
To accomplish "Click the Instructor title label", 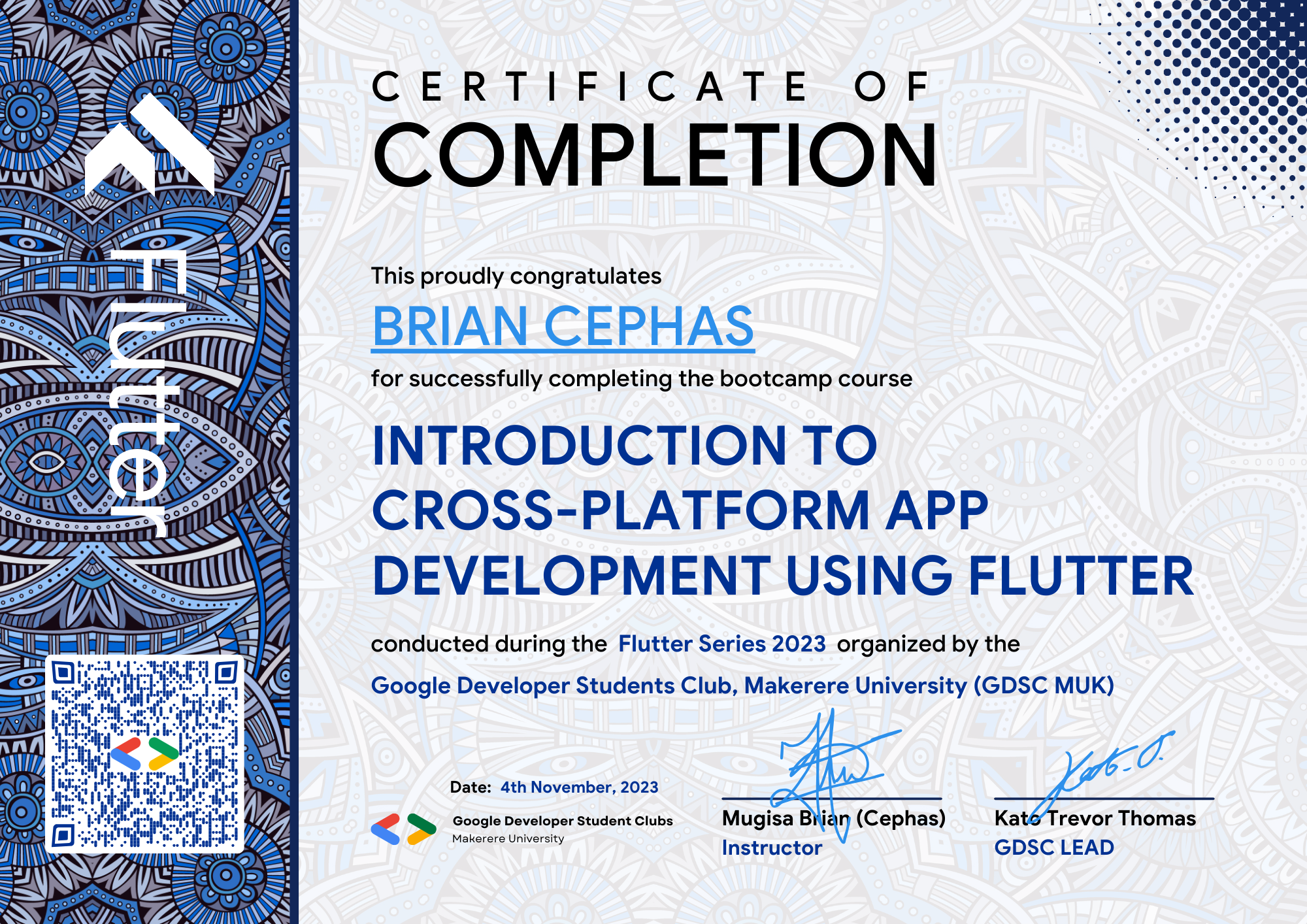I will pyautogui.click(x=772, y=848).
